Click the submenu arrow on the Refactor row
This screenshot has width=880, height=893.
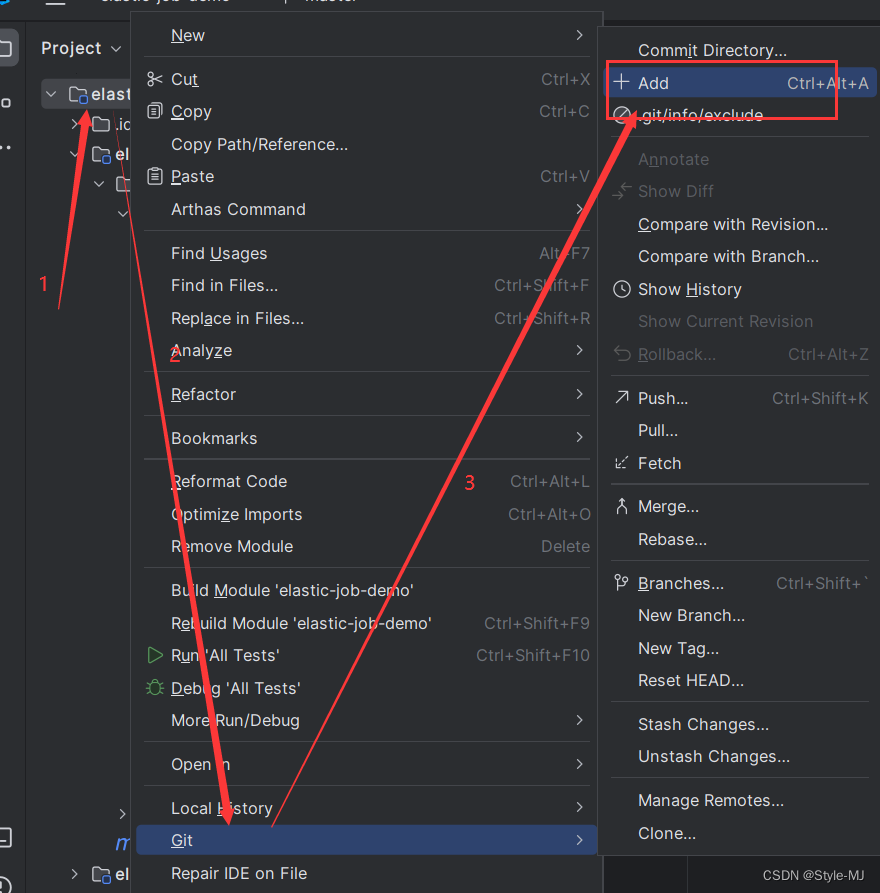click(579, 394)
